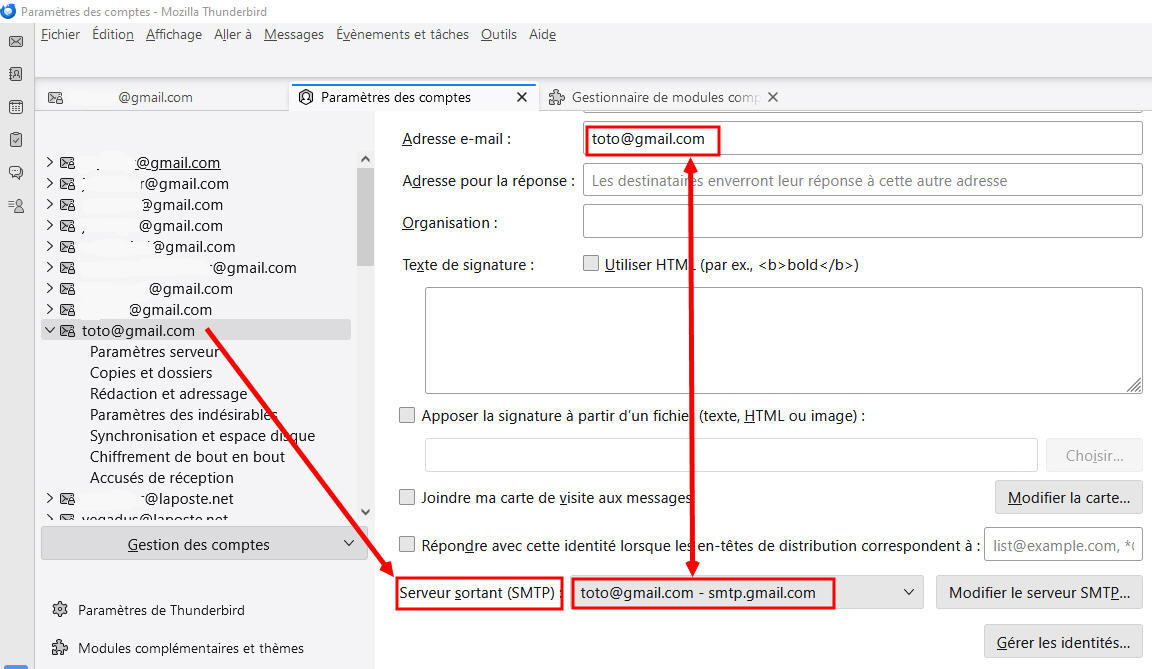
Task: Open the Édition menu
Action: (x=112, y=35)
